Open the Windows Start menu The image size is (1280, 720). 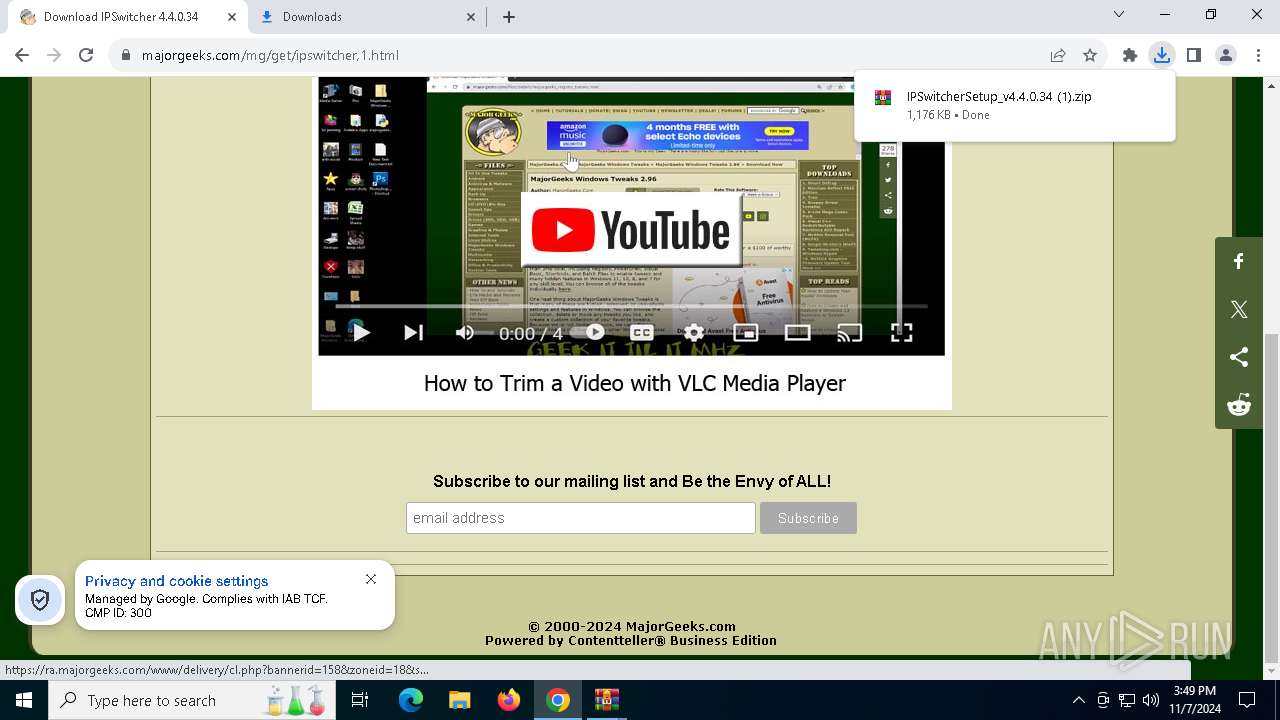[x=24, y=700]
